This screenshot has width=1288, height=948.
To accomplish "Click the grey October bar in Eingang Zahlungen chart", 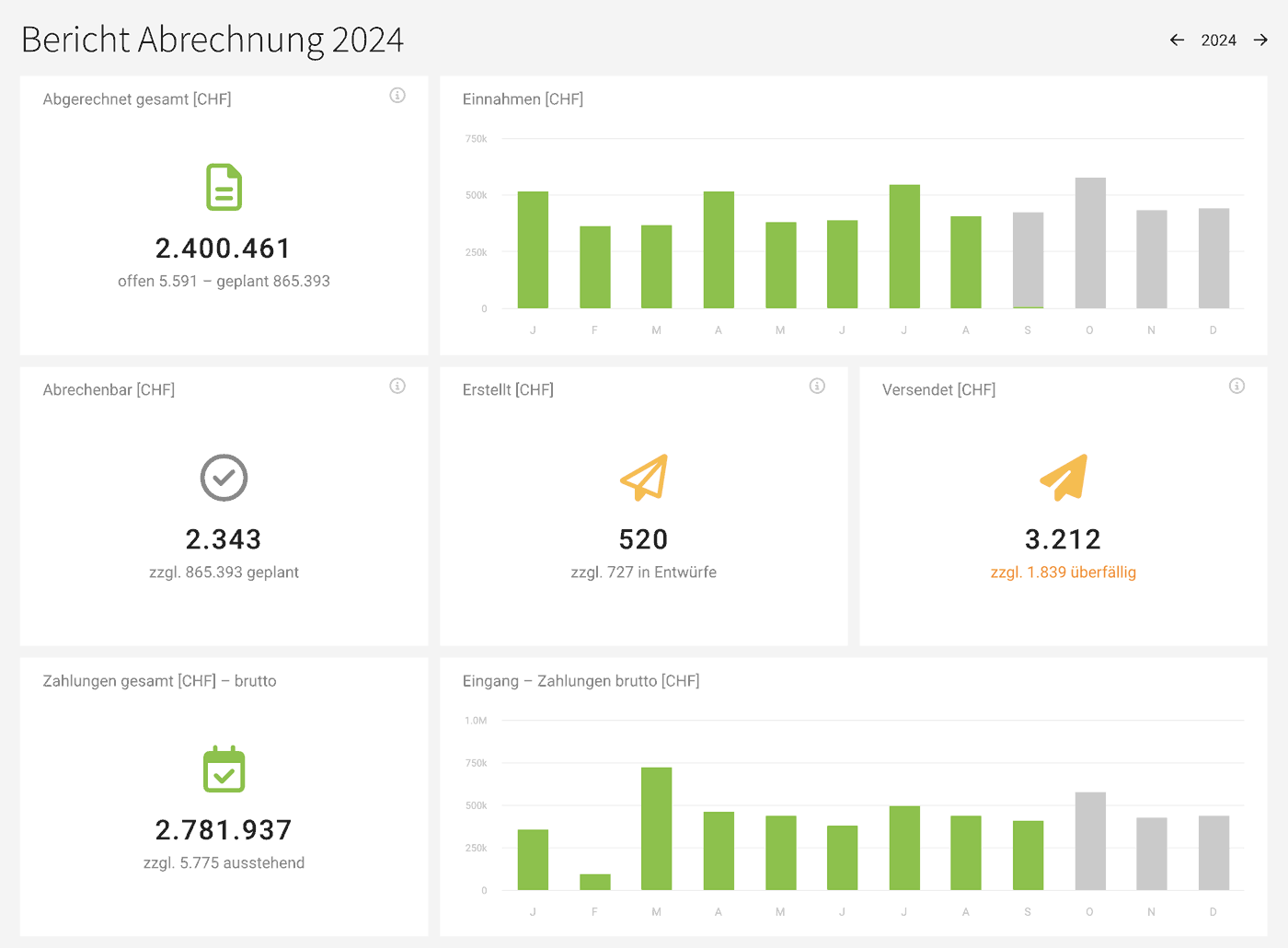I will point(1090,841).
